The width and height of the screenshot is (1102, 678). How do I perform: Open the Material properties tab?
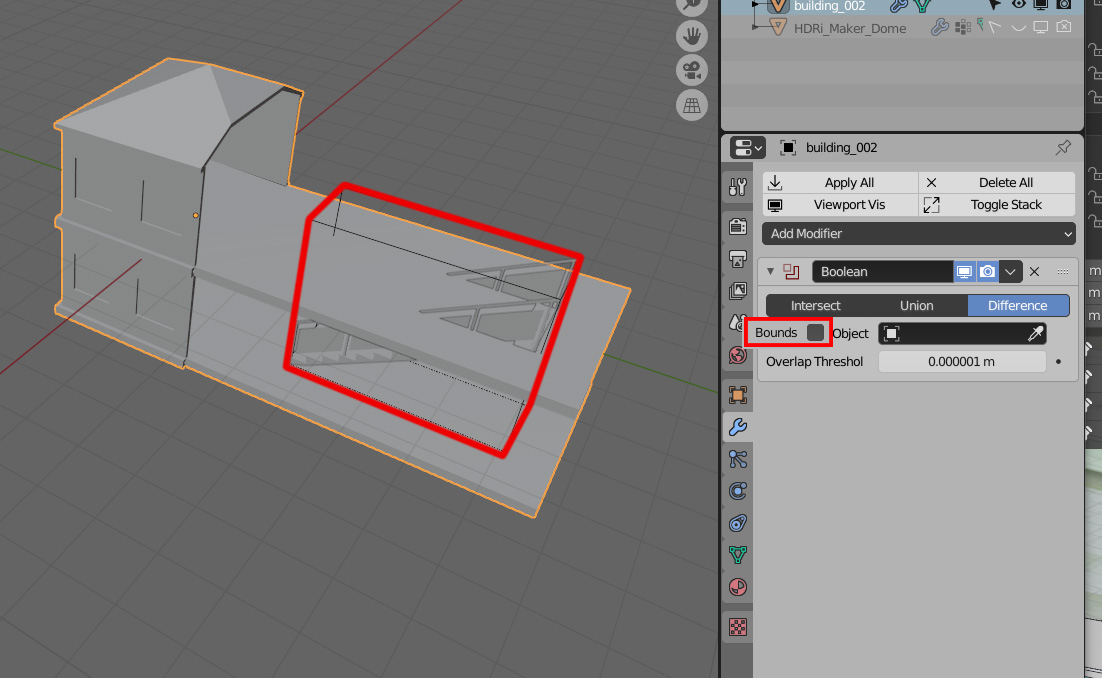tap(737, 587)
